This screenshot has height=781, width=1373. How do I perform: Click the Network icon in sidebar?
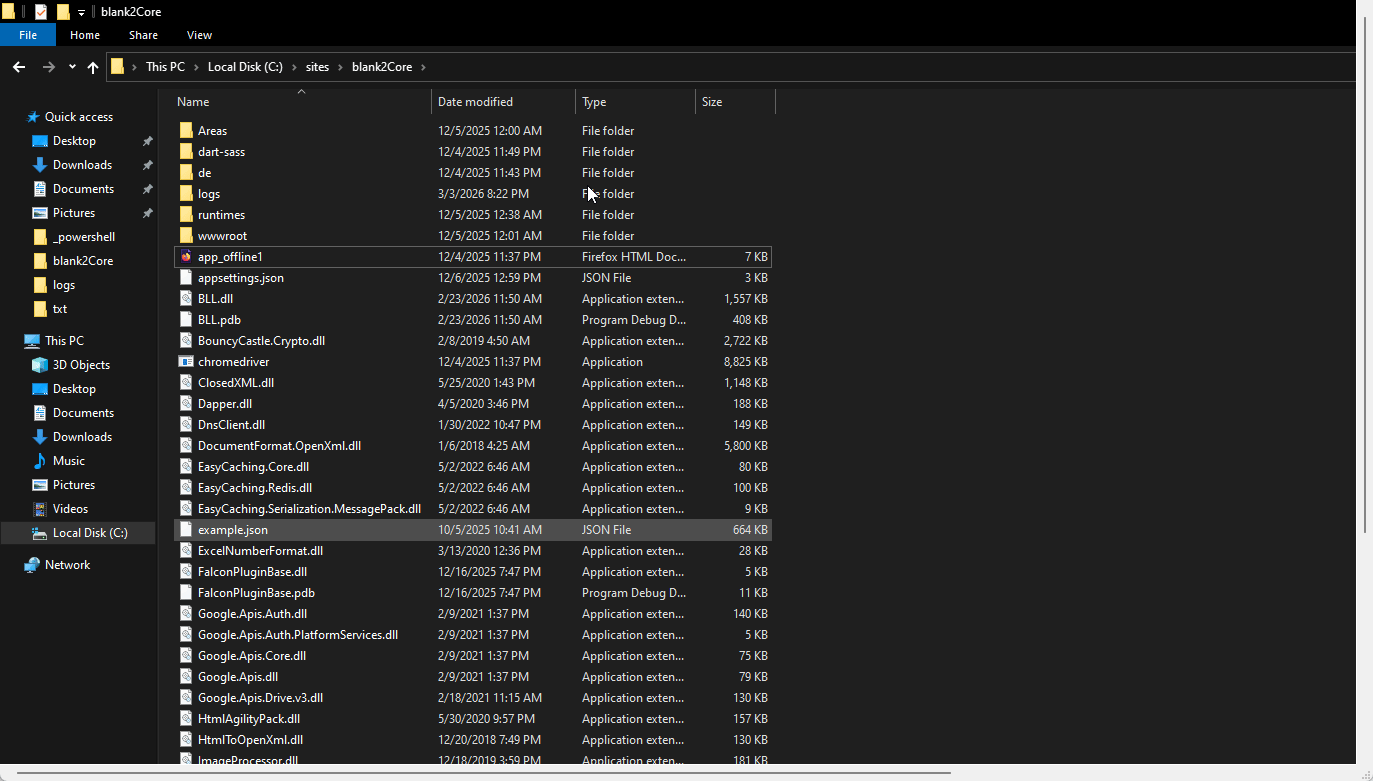pyautogui.click(x=33, y=565)
